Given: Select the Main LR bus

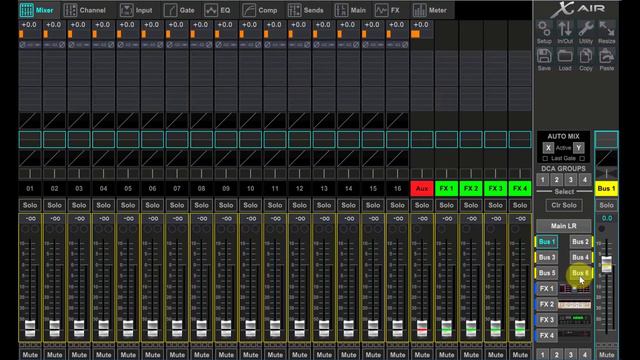Looking at the screenshot, I should coord(563,226).
